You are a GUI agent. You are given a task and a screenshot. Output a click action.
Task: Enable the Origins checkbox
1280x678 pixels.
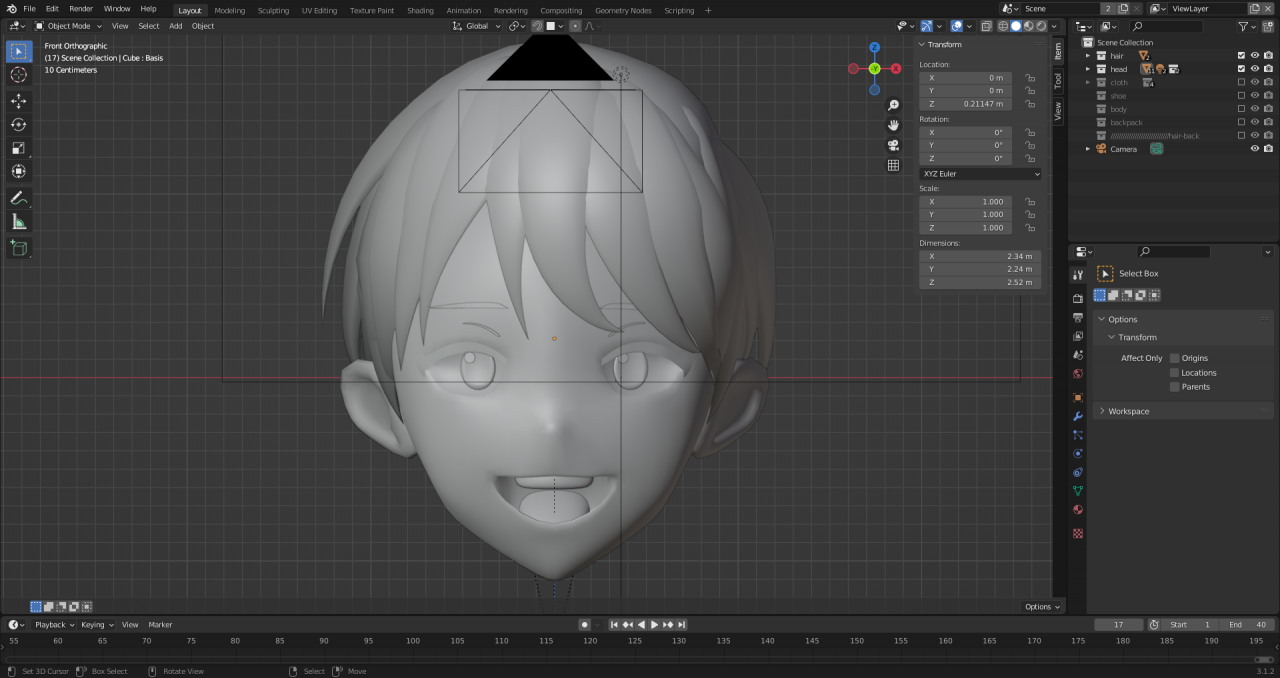[x=1175, y=358]
